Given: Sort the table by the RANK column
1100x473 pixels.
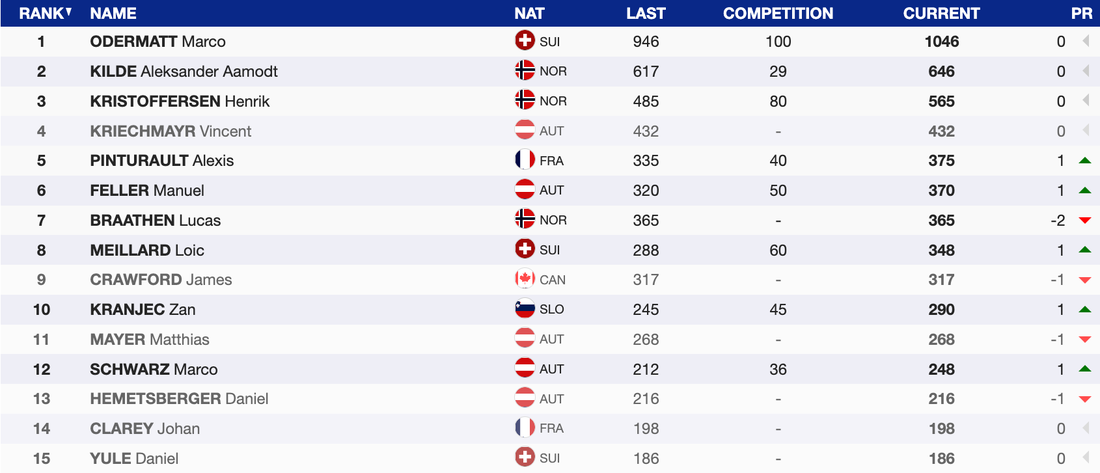Looking at the screenshot, I should [x=41, y=13].
